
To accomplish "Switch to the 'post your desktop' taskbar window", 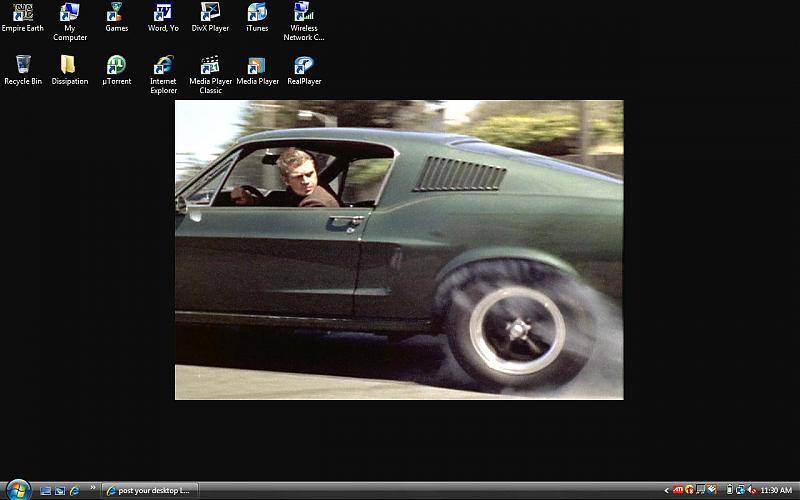I will [150, 491].
